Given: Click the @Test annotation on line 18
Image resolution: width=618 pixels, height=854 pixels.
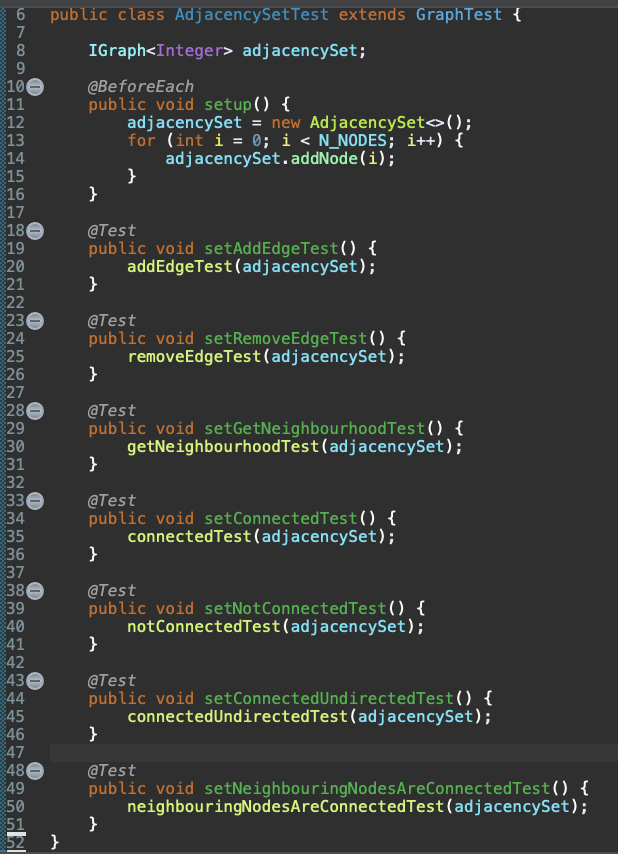Looking at the screenshot, I should (x=112, y=231).
